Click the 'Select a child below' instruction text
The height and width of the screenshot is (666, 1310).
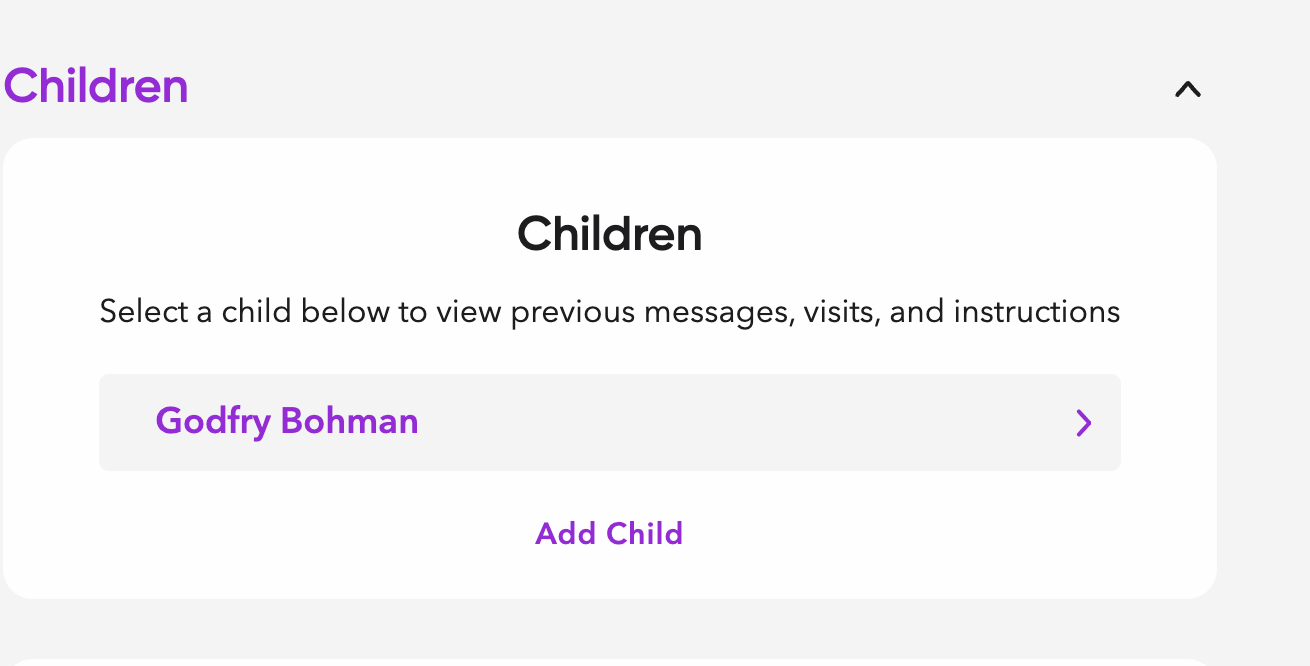tap(609, 312)
